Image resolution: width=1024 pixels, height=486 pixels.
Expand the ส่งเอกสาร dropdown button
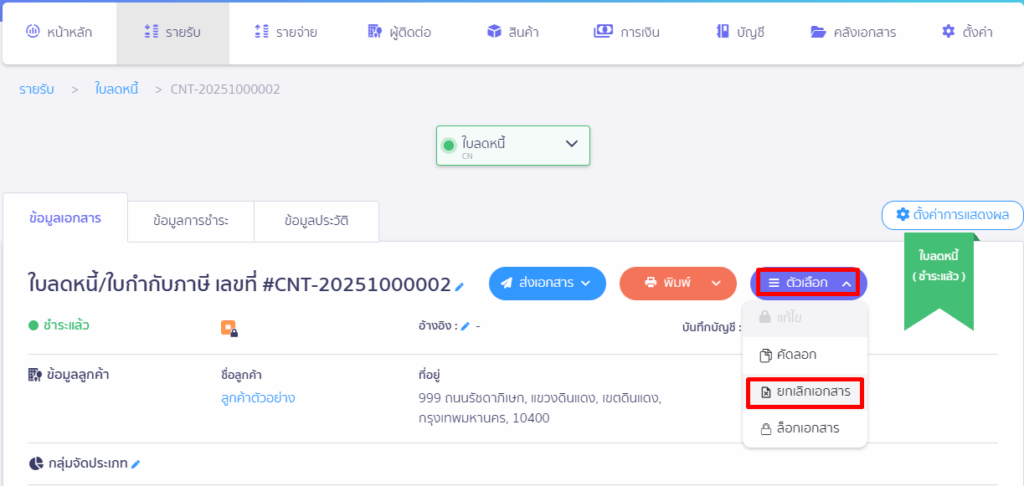pyautogui.click(x=547, y=283)
